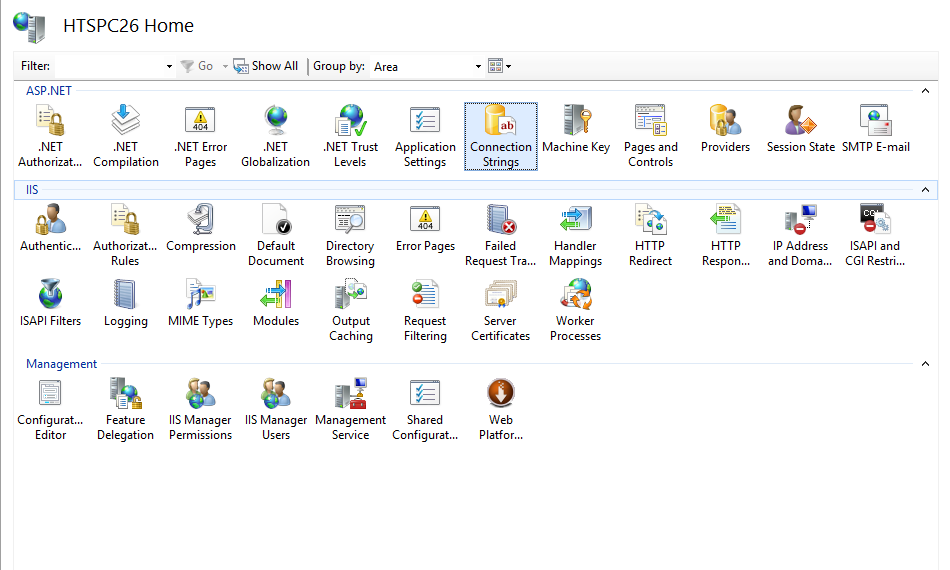Click the Management group header

61,363
